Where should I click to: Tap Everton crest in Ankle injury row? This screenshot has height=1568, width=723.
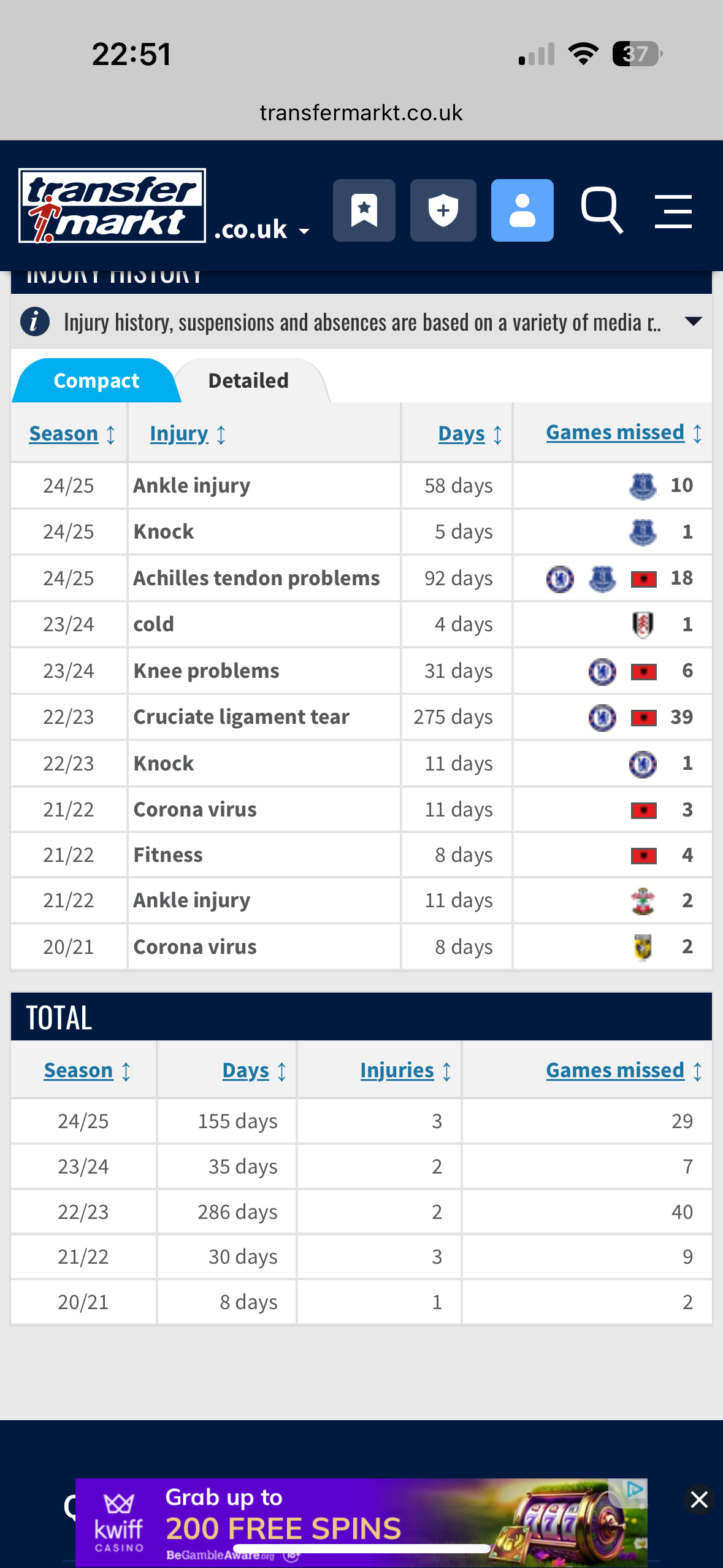coord(643,486)
